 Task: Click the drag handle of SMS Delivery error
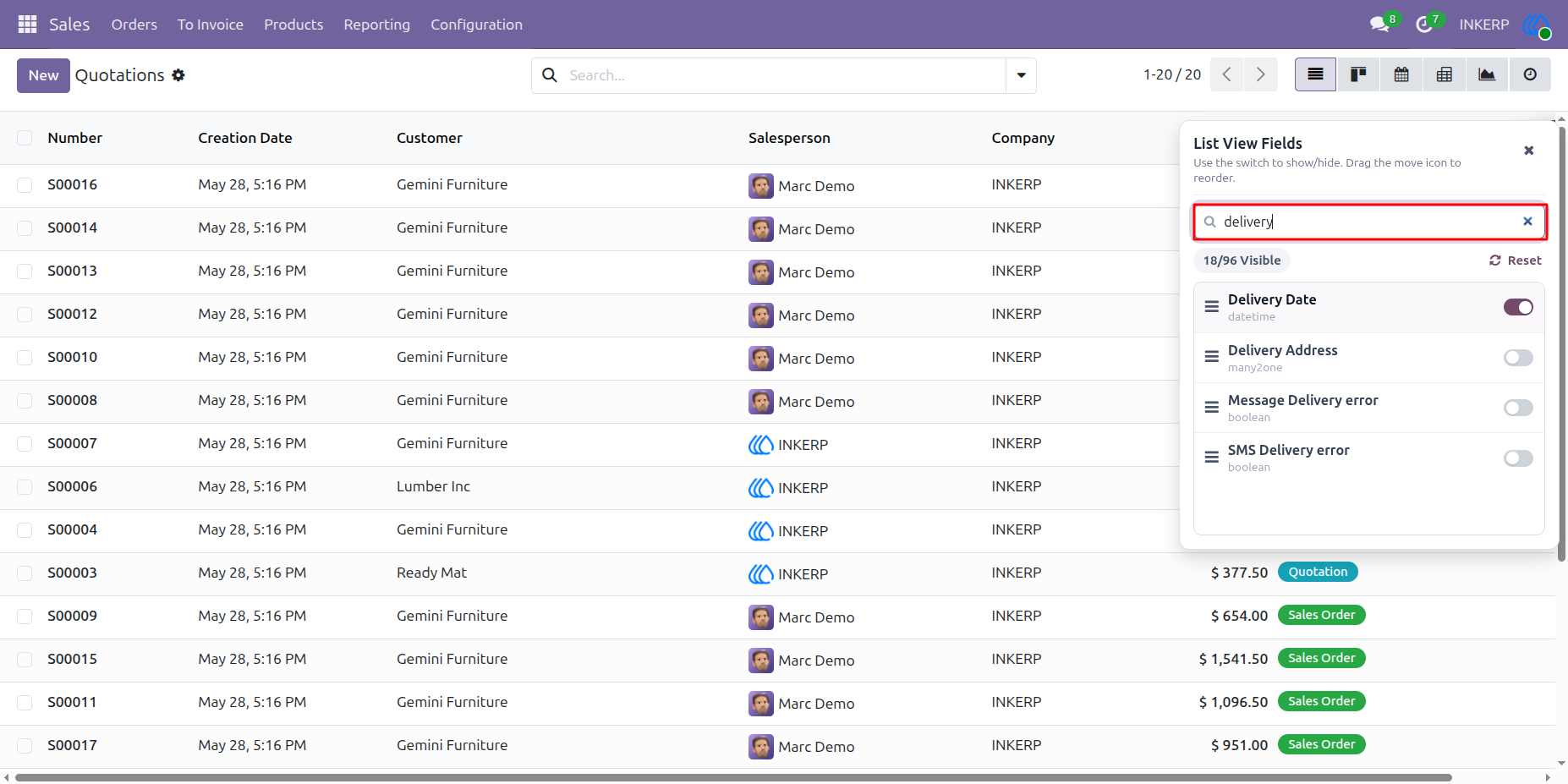pos(1211,458)
